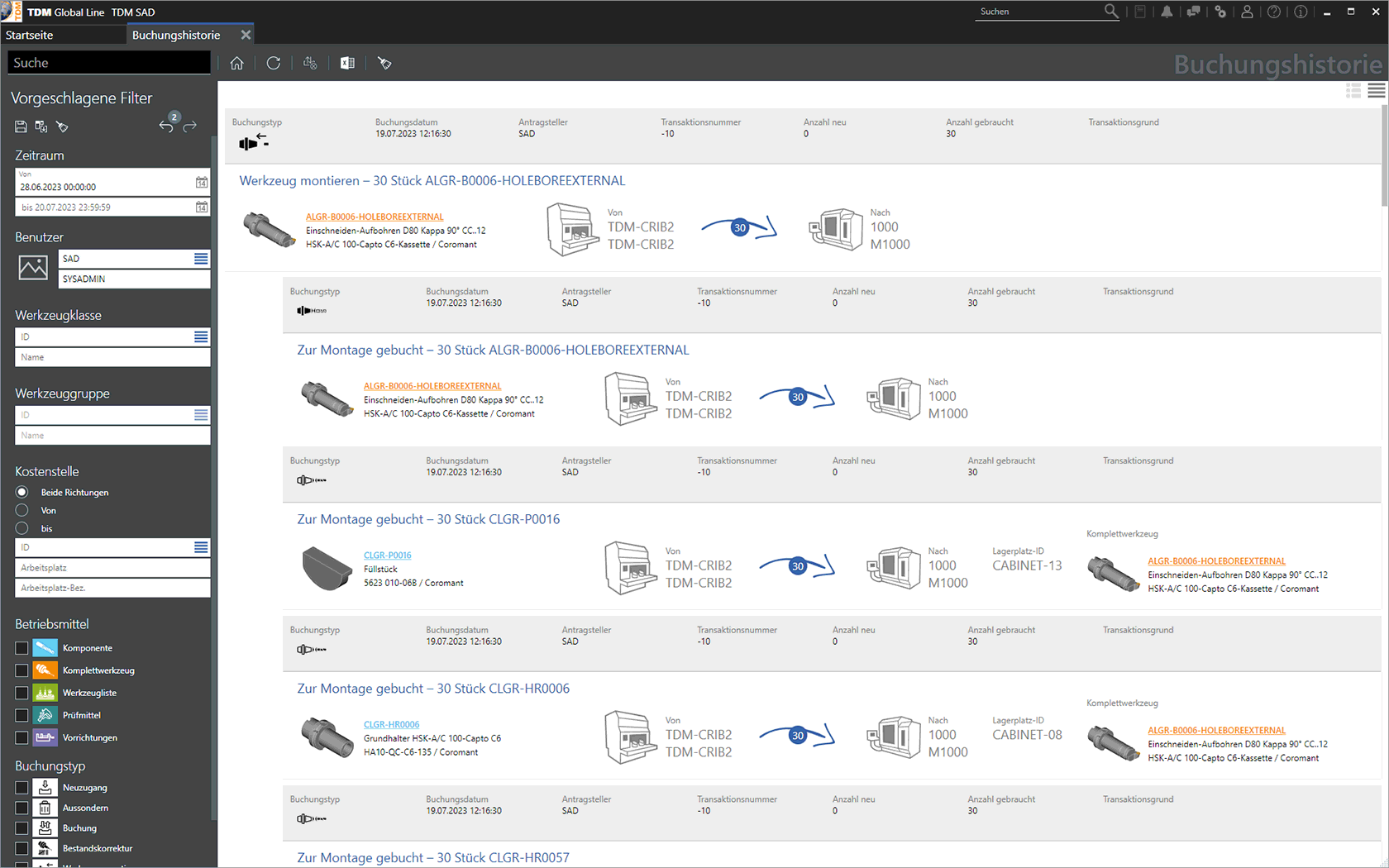Image resolution: width=1389 pixels, height=868 pixels.
Task: Open Komplettwerkzeug link in CLGR-HR0006 row
Action: coord(1216,731)
